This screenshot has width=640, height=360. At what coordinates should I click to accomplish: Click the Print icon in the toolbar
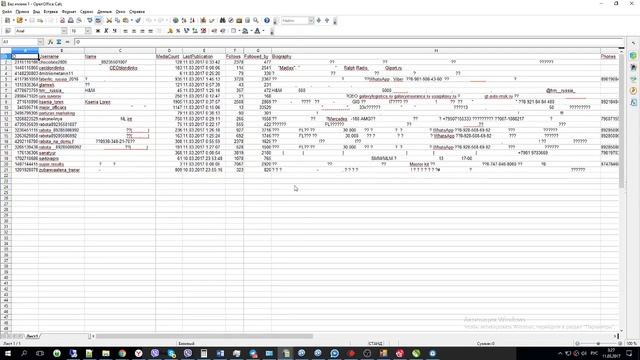pos(71,20)
